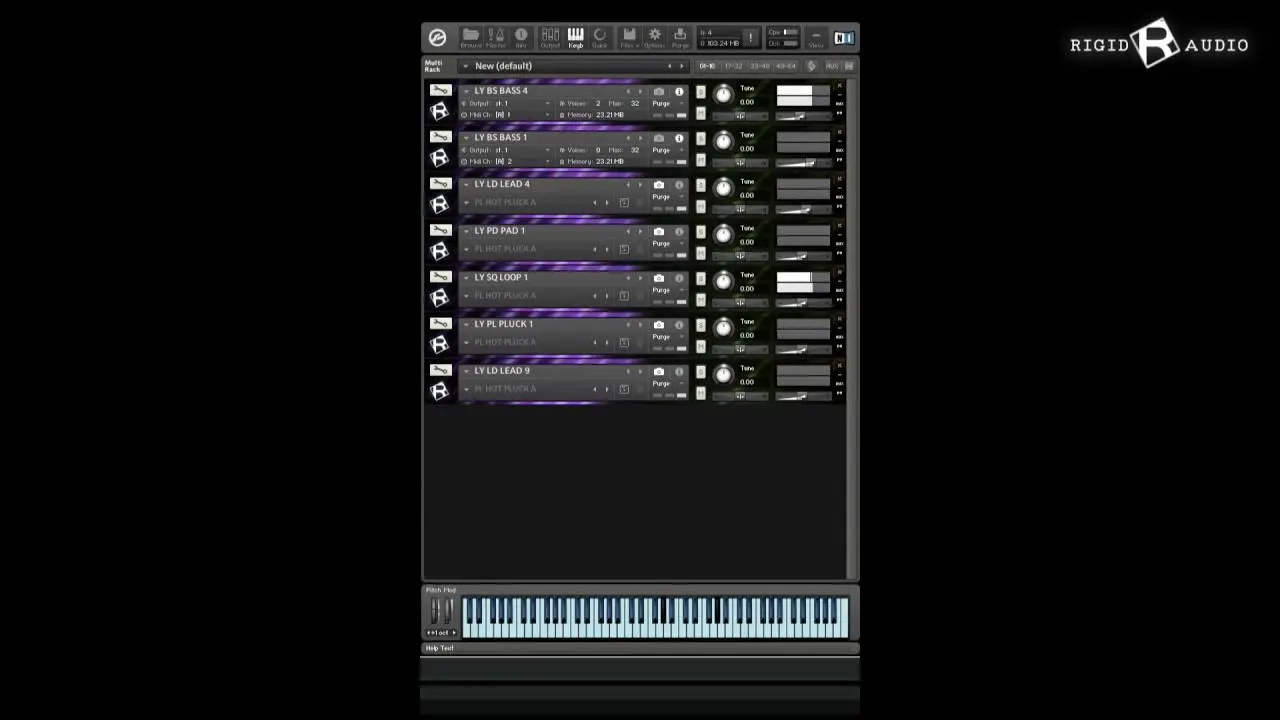Viewport: 1280px width, 720px height.
Task: Toggle mute button on LY BS BASS 1
Action: [x=700, y=160]
